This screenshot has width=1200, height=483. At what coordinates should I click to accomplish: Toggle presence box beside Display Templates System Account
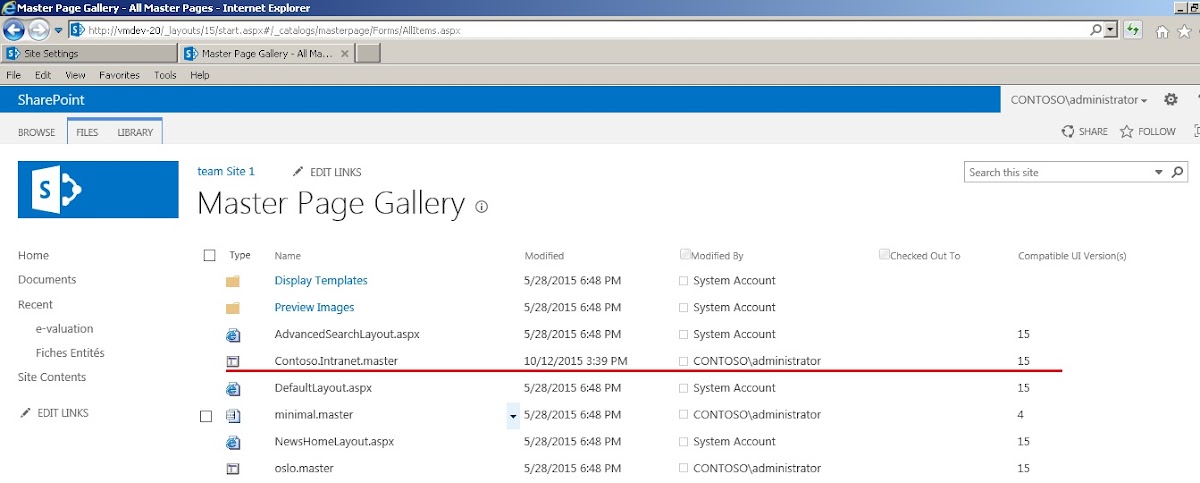[x=684, y=281]
